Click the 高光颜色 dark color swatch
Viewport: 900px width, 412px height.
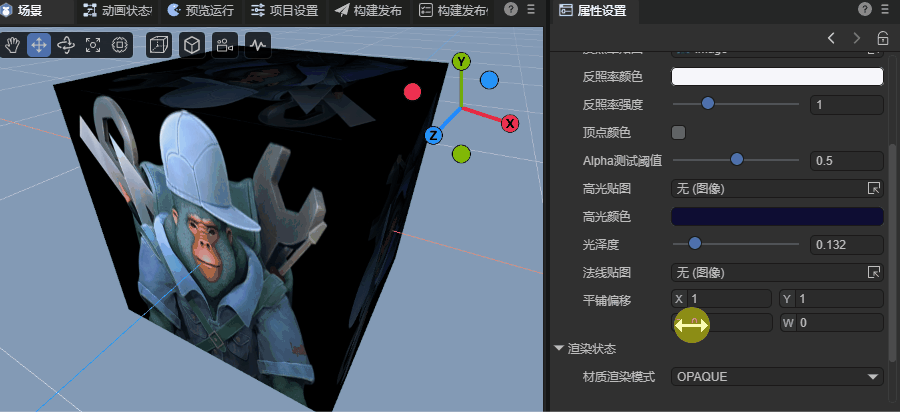point(777,216)
